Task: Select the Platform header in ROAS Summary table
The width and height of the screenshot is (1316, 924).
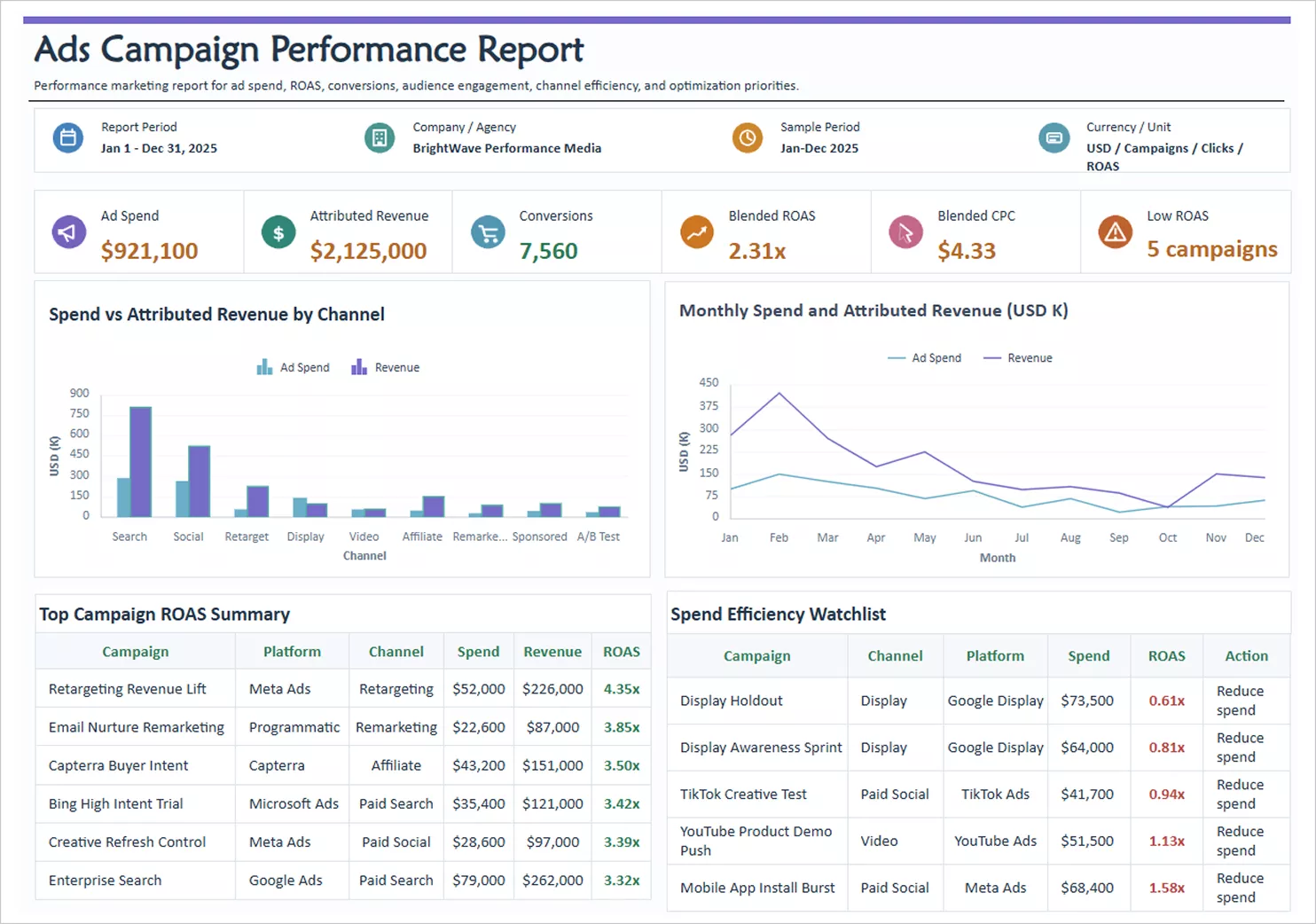Action: click(x=292, y=652)
